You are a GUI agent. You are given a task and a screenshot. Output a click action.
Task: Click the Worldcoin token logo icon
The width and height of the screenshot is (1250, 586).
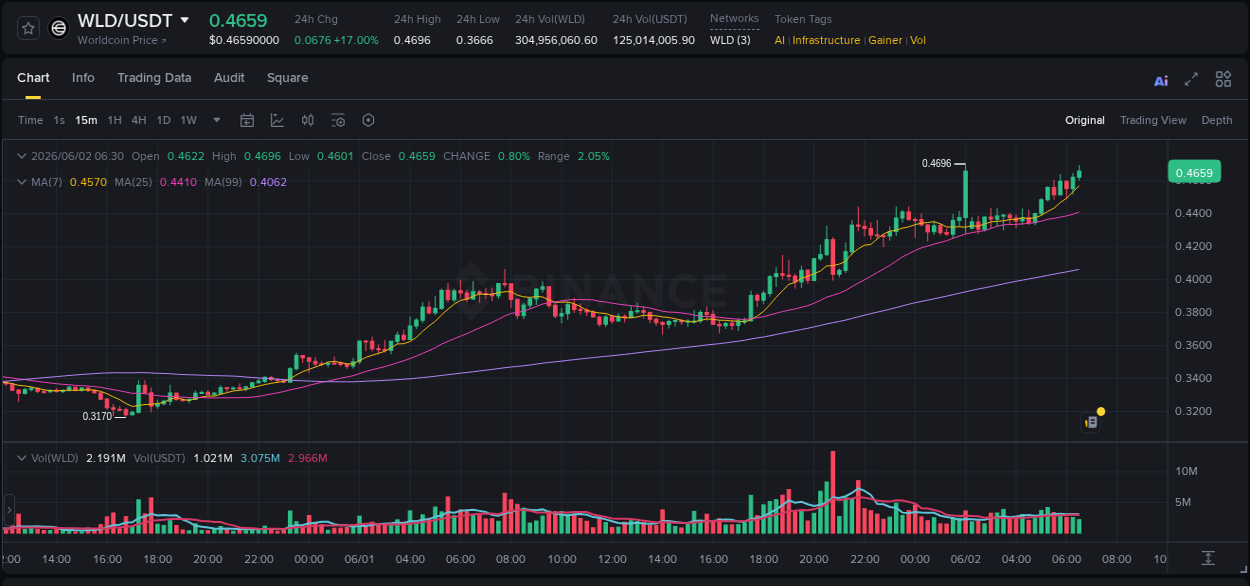click(59, 28)
